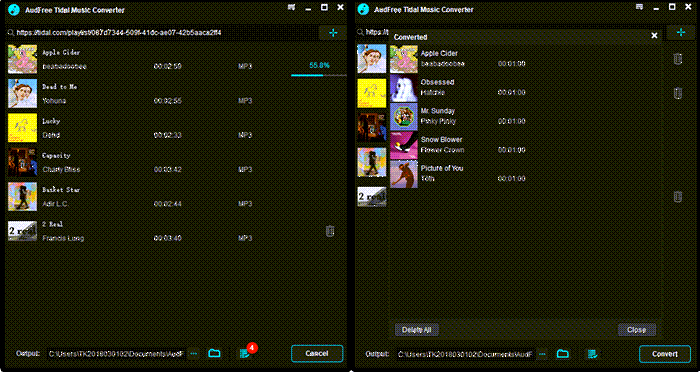Open the menu icon in left title bar
The width and height of the screenshot is (700, 372).
click(x=292, y=8)
